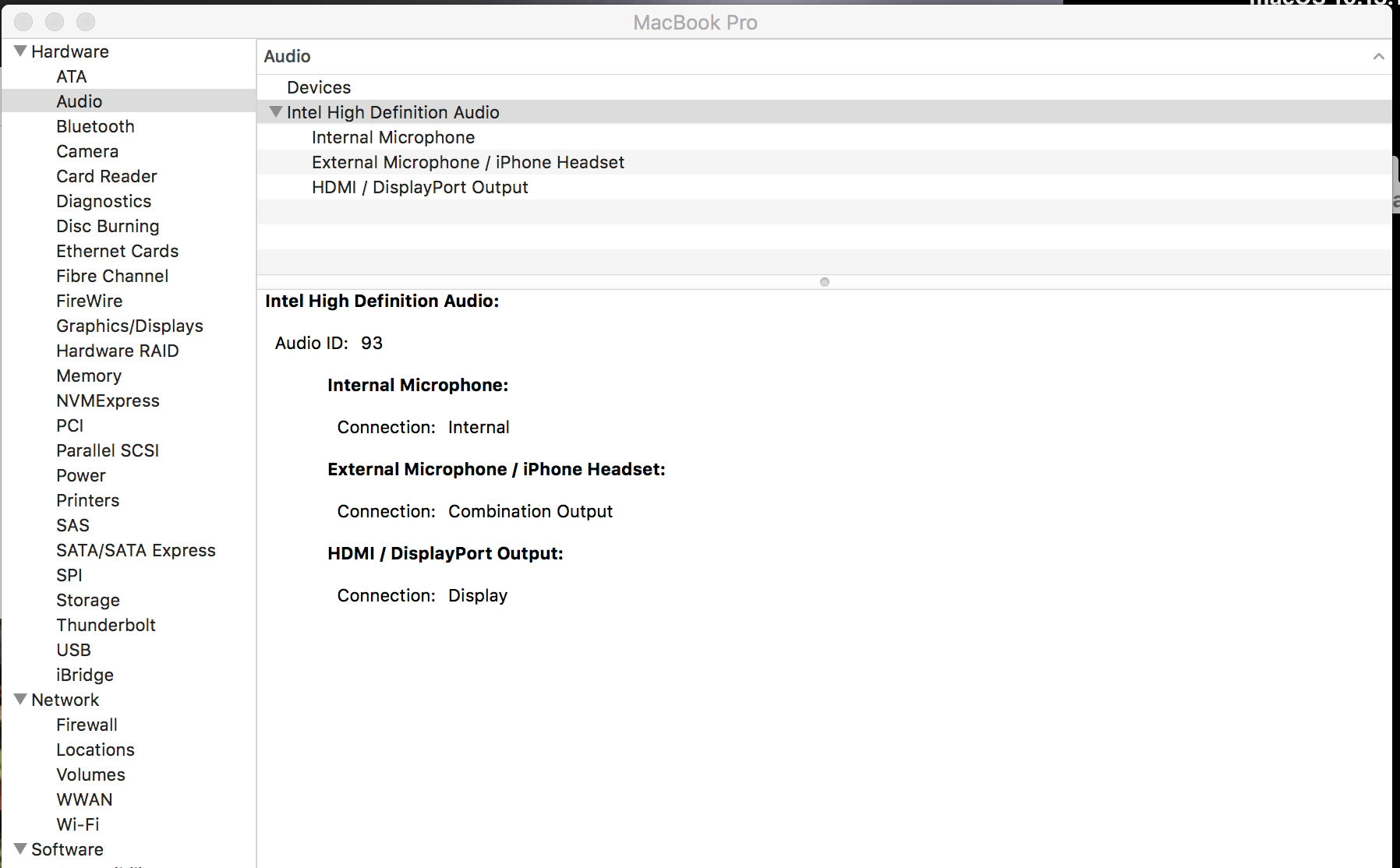Select SAS sidebar entry

(x=72, y=525)
